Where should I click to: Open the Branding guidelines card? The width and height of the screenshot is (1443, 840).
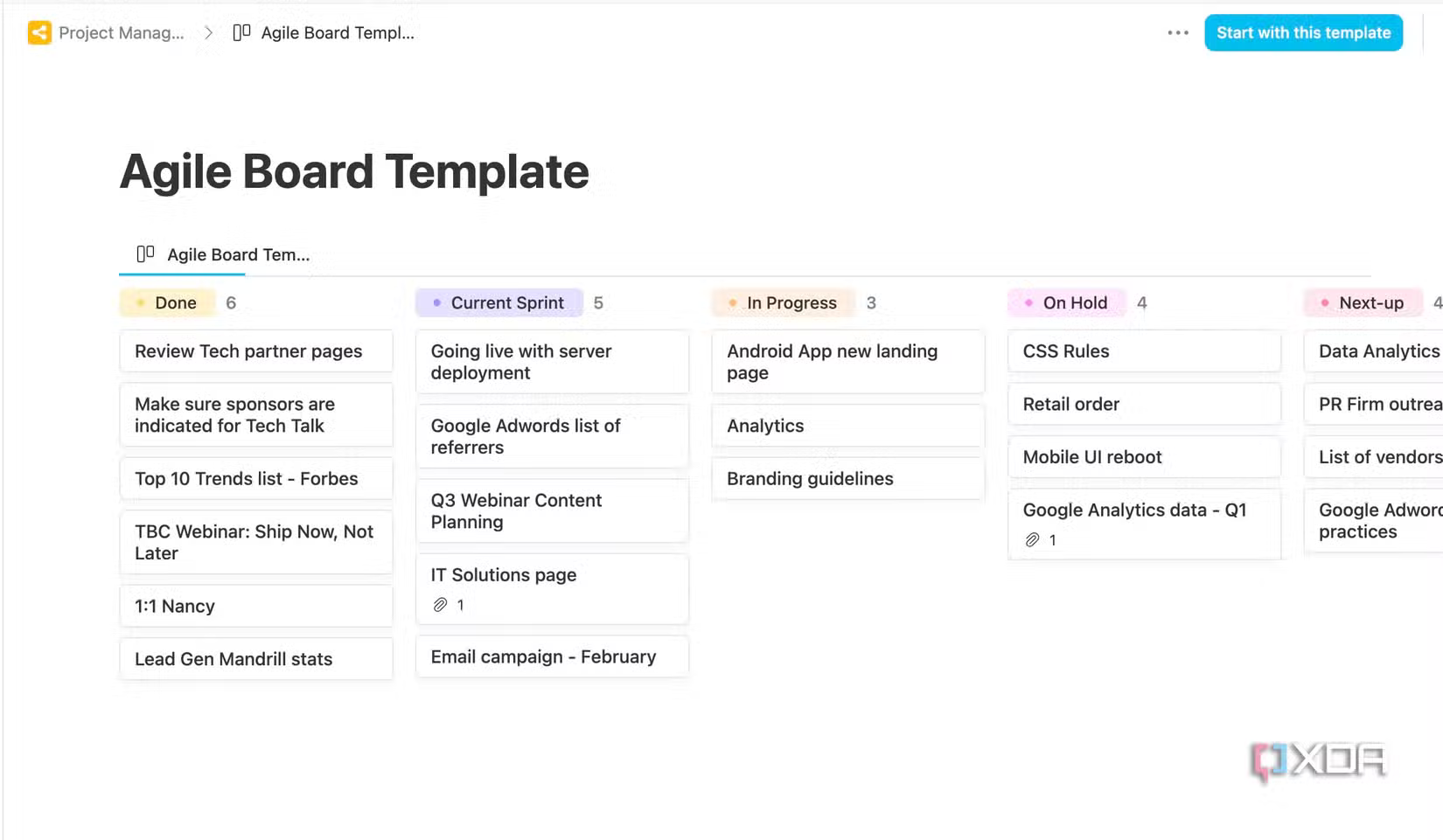click(847, 479)
